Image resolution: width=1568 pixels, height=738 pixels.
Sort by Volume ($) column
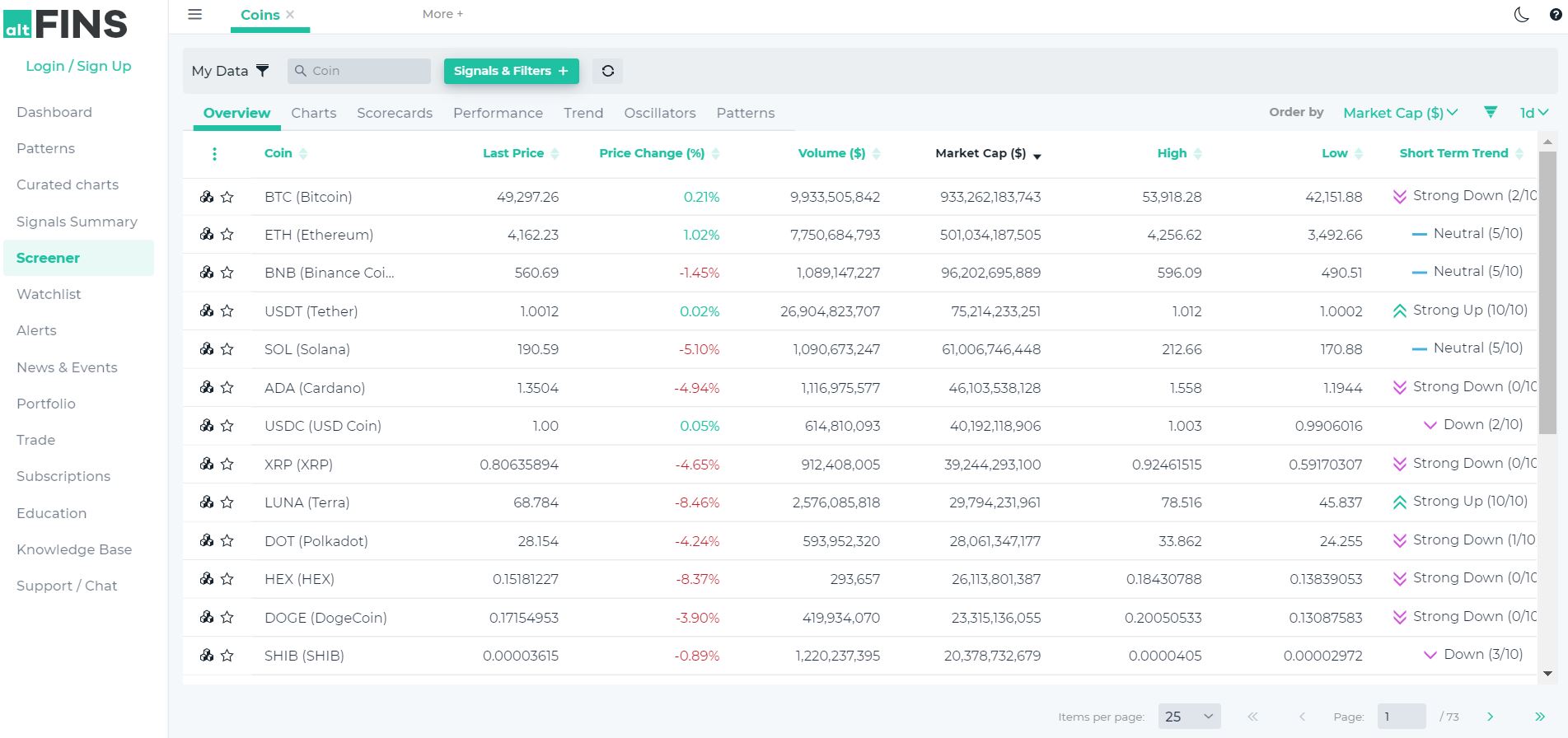pos(839,153)
